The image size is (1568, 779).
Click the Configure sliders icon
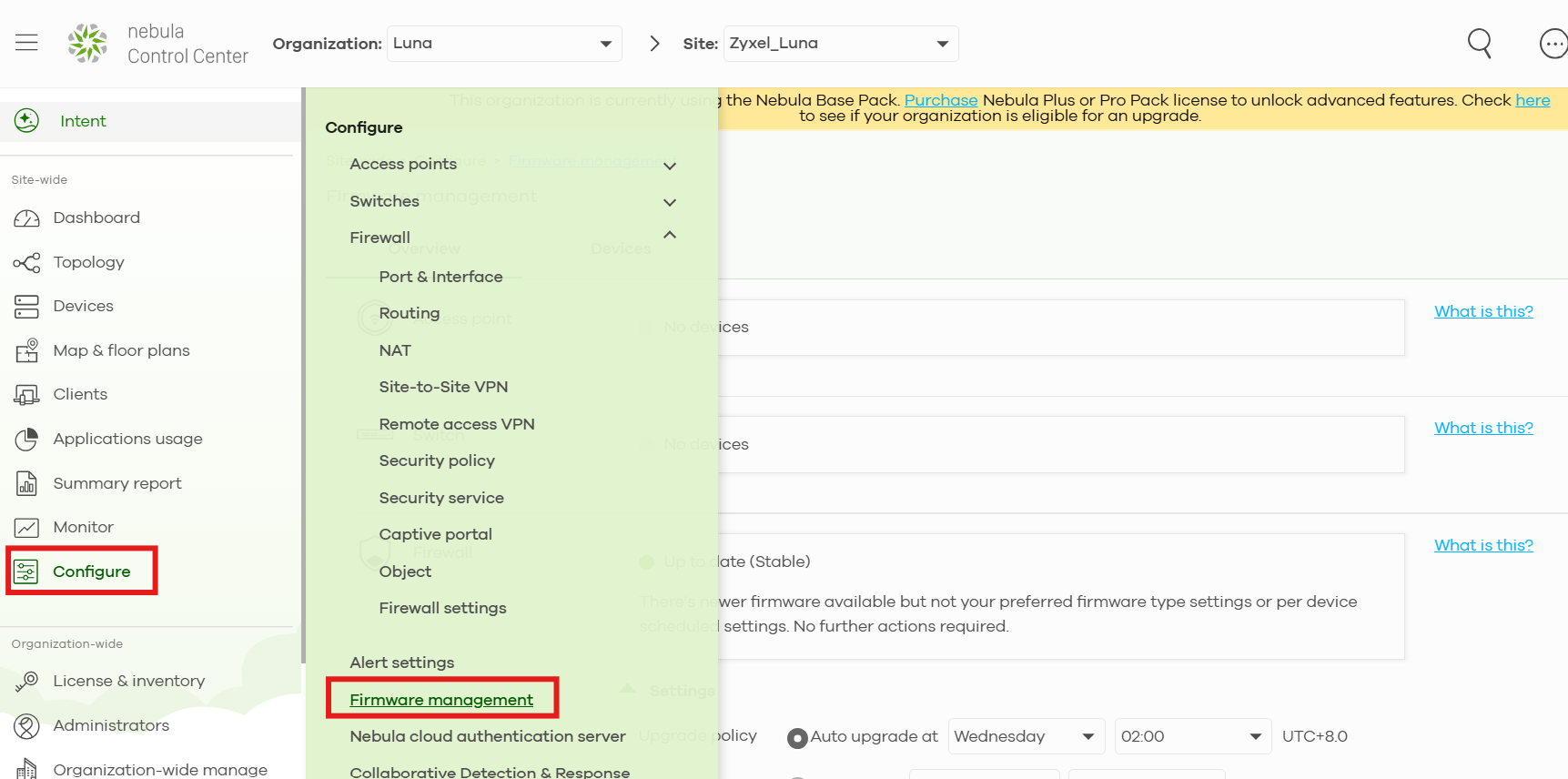tap(26, 572)
